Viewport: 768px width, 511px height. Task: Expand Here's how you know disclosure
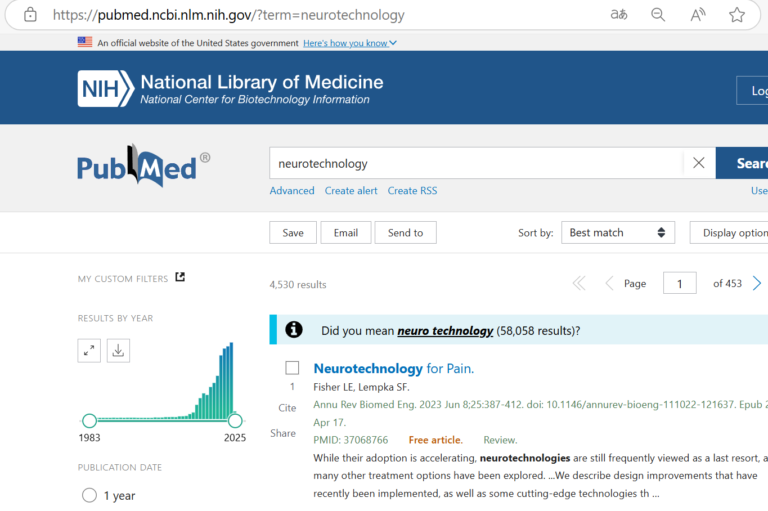coord(350,43)
